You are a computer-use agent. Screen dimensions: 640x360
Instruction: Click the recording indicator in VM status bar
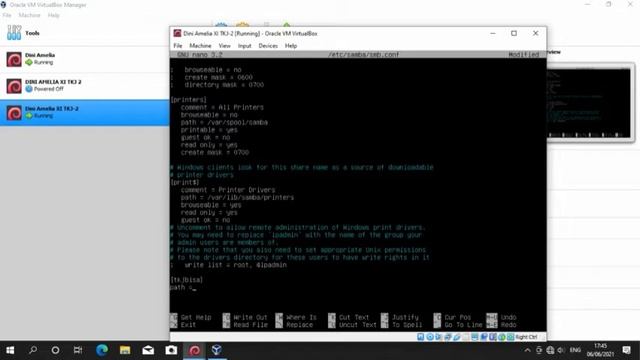484,337
